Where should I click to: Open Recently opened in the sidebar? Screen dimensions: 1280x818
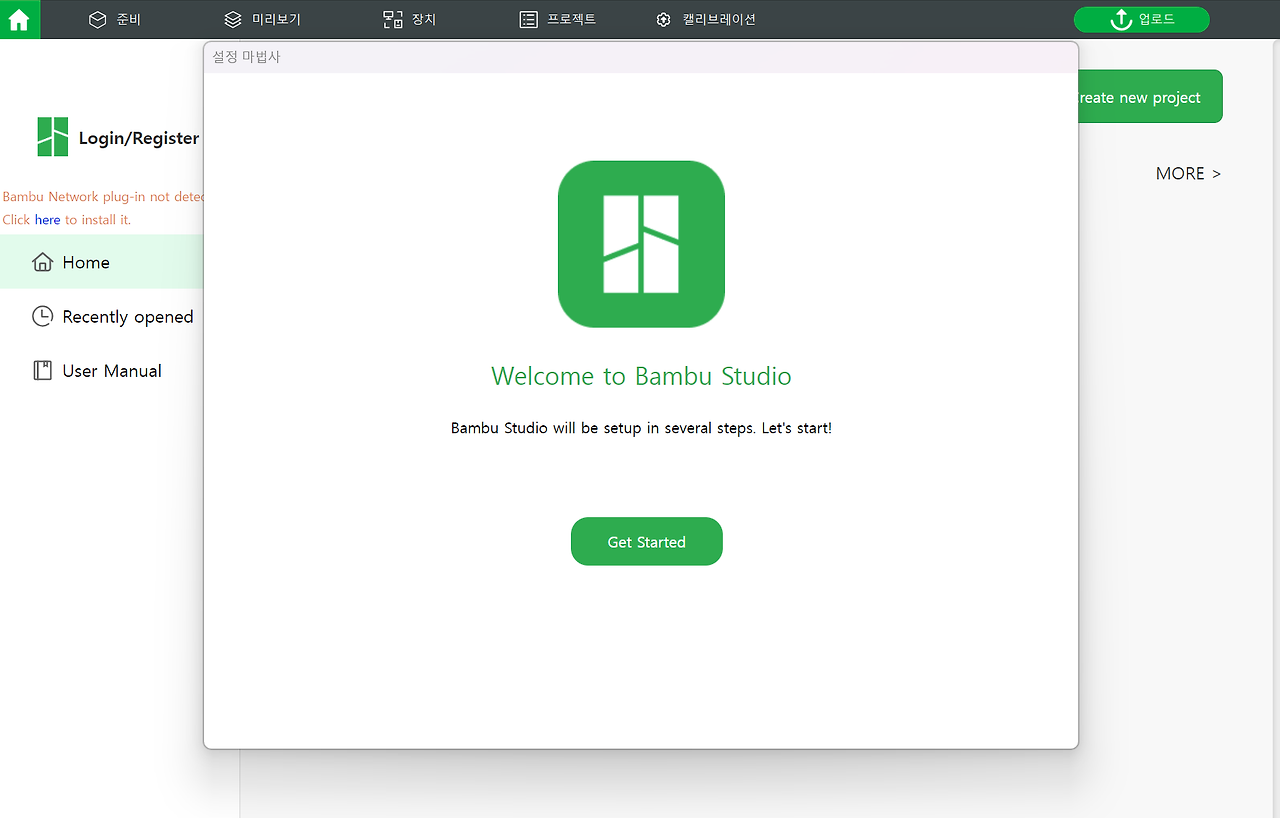tap(101, 316)
